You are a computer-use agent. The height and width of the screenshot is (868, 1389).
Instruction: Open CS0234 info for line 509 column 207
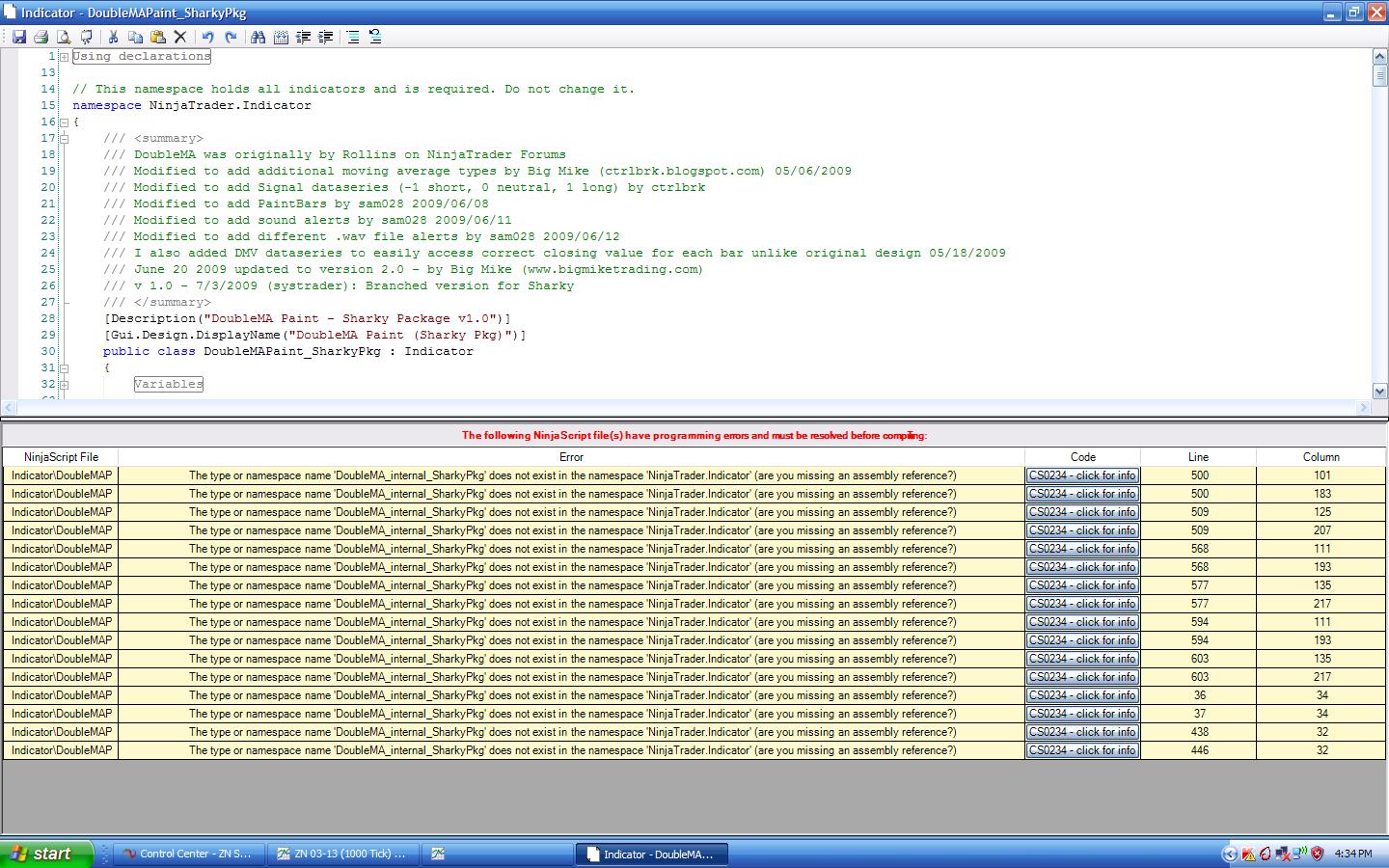(1082, 530)
